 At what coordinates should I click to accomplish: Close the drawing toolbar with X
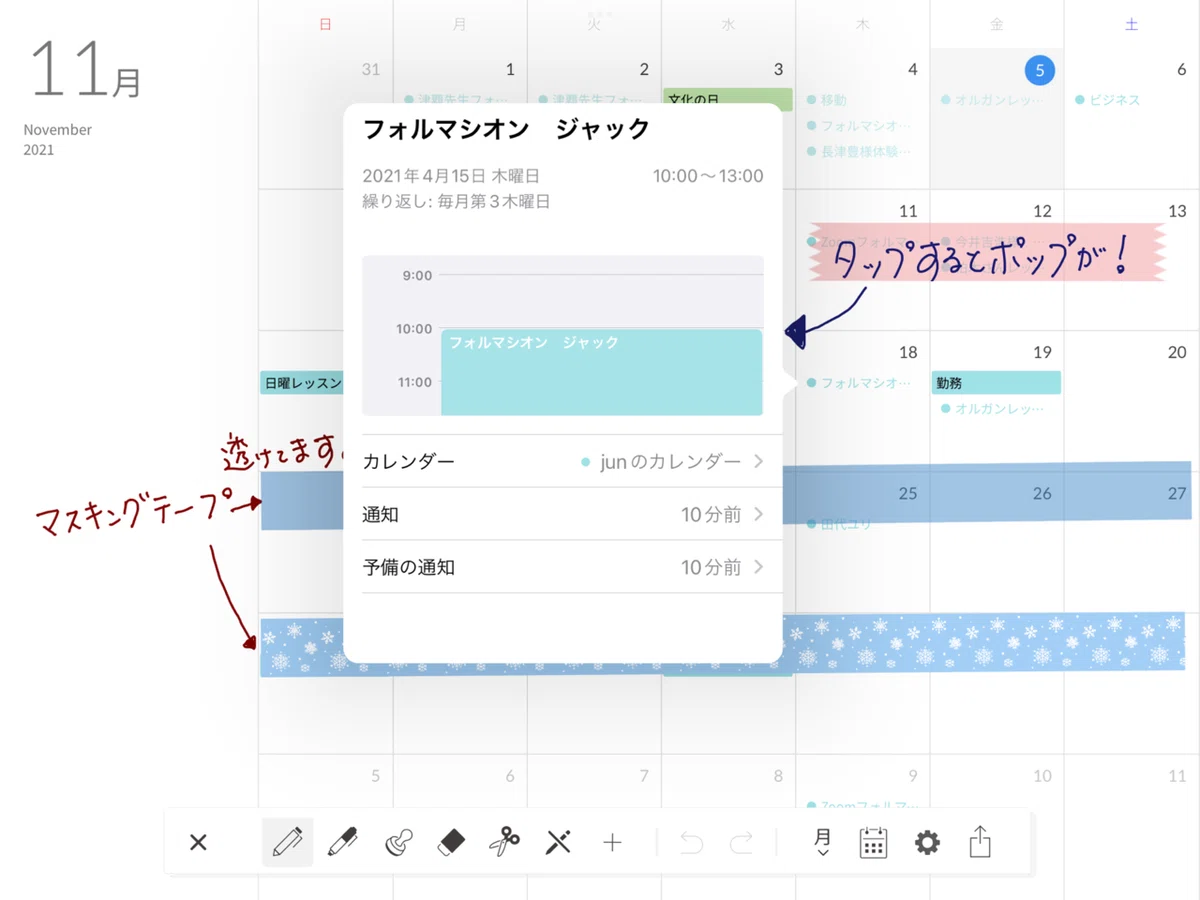point(198,843)
